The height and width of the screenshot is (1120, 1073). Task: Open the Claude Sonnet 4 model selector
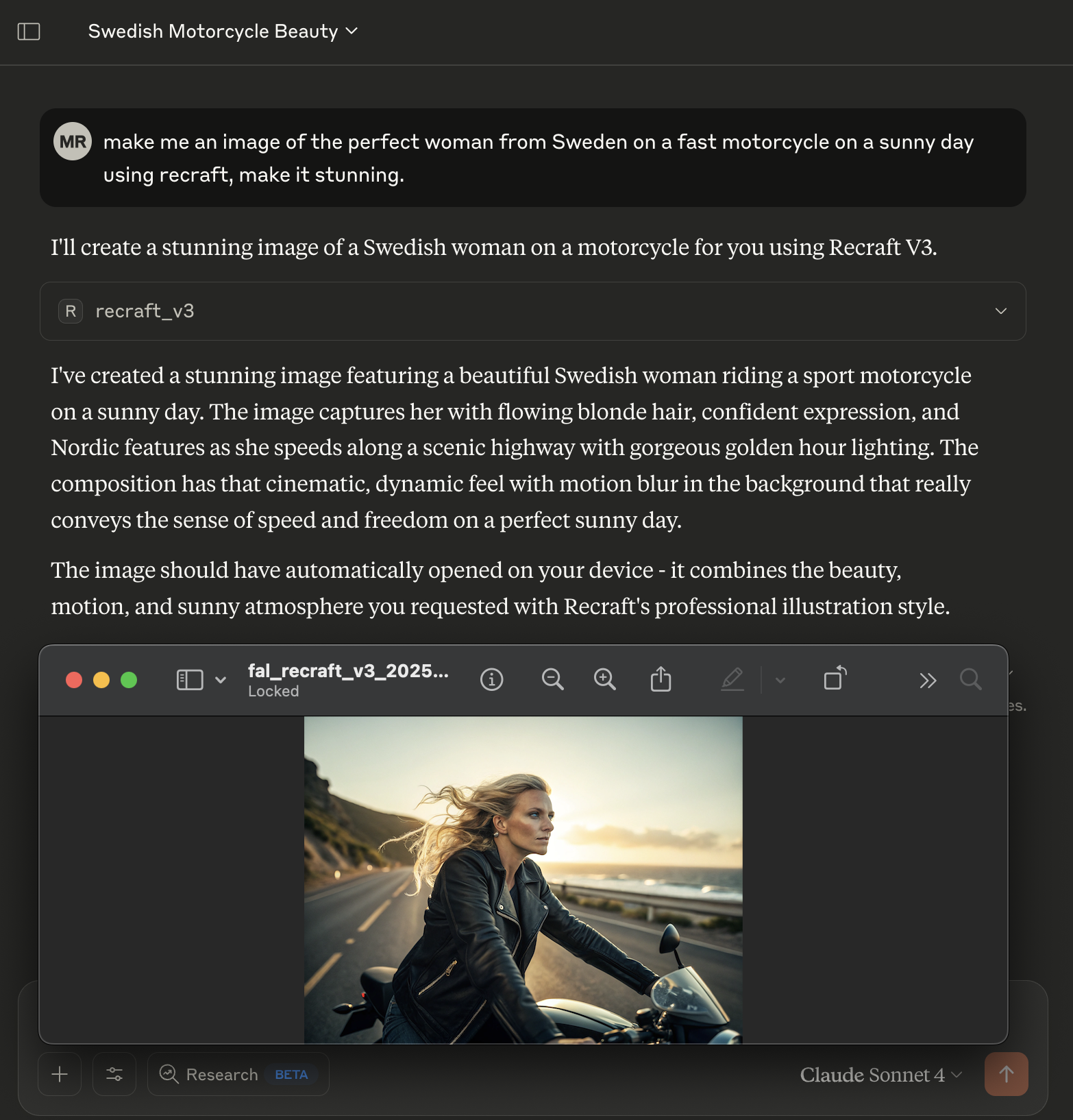pos(880,1075)
